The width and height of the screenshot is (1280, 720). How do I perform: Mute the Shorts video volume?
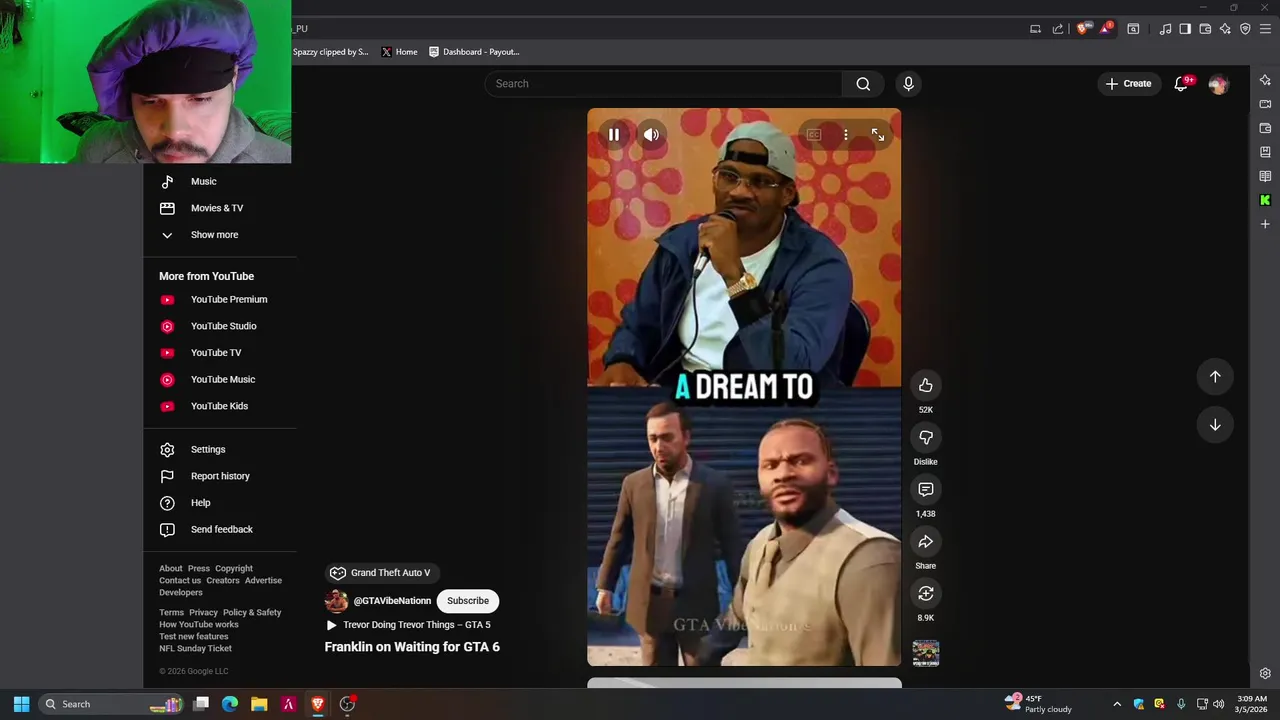click(651, 135)
